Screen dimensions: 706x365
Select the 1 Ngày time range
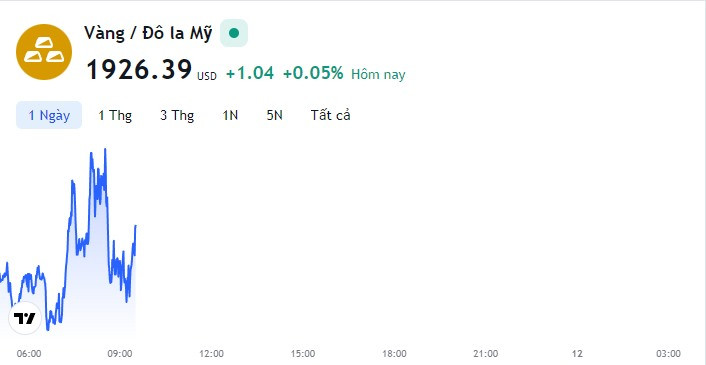point(49,115)
